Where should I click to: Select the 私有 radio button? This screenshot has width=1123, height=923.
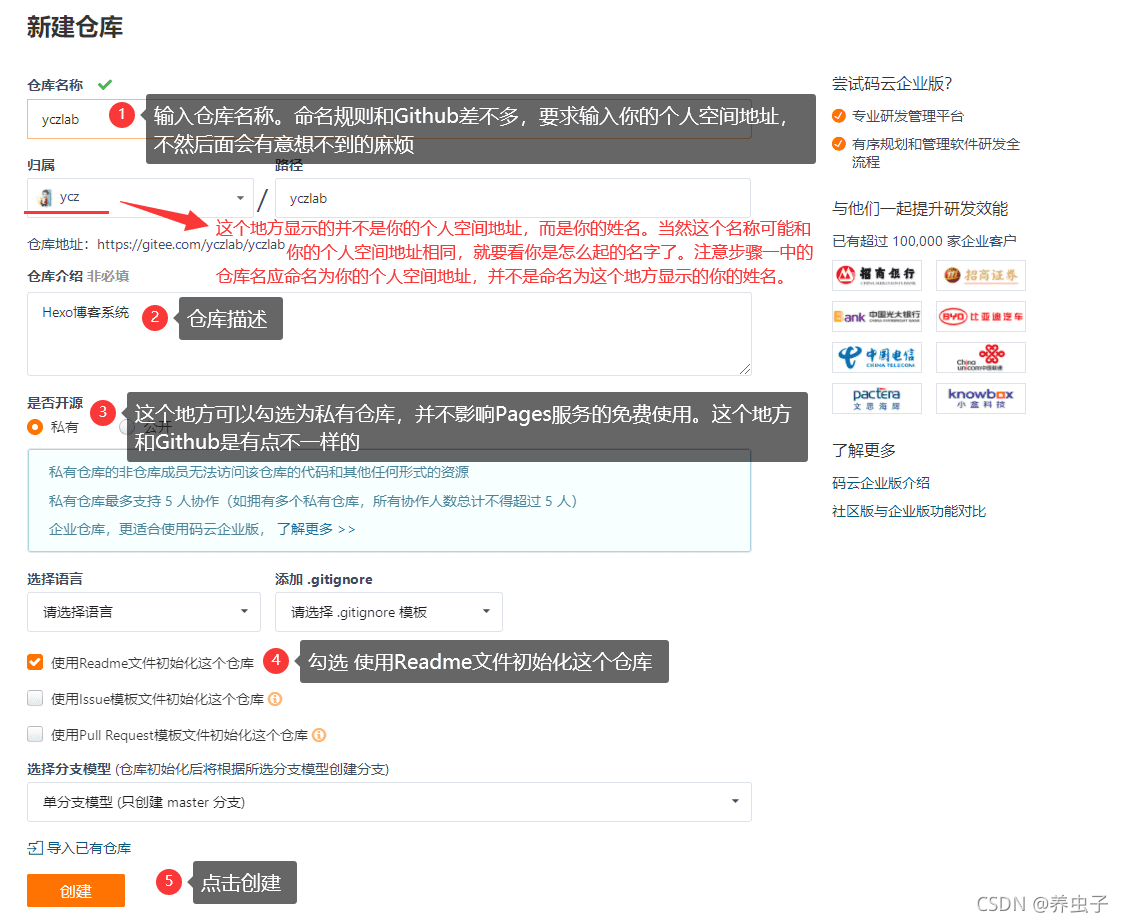[36, 427]
